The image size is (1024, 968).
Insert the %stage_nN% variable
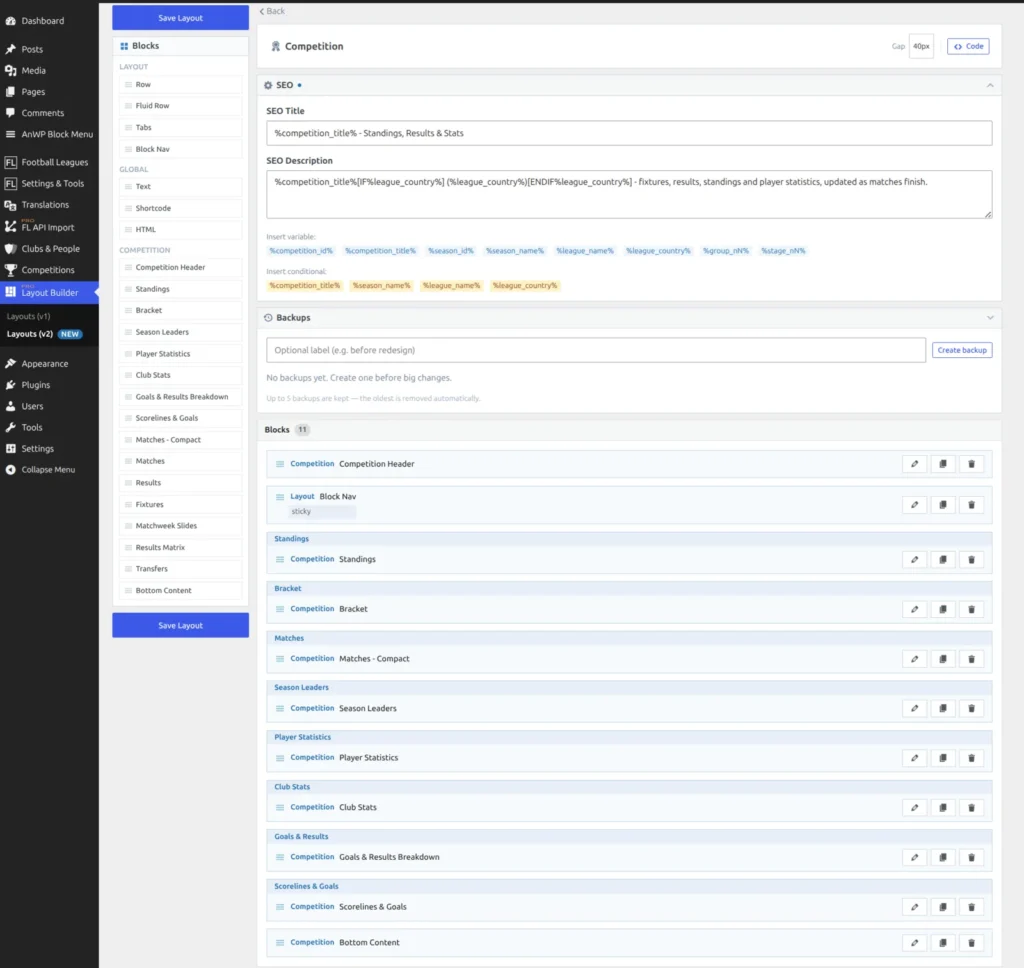[x=783, y=251]
